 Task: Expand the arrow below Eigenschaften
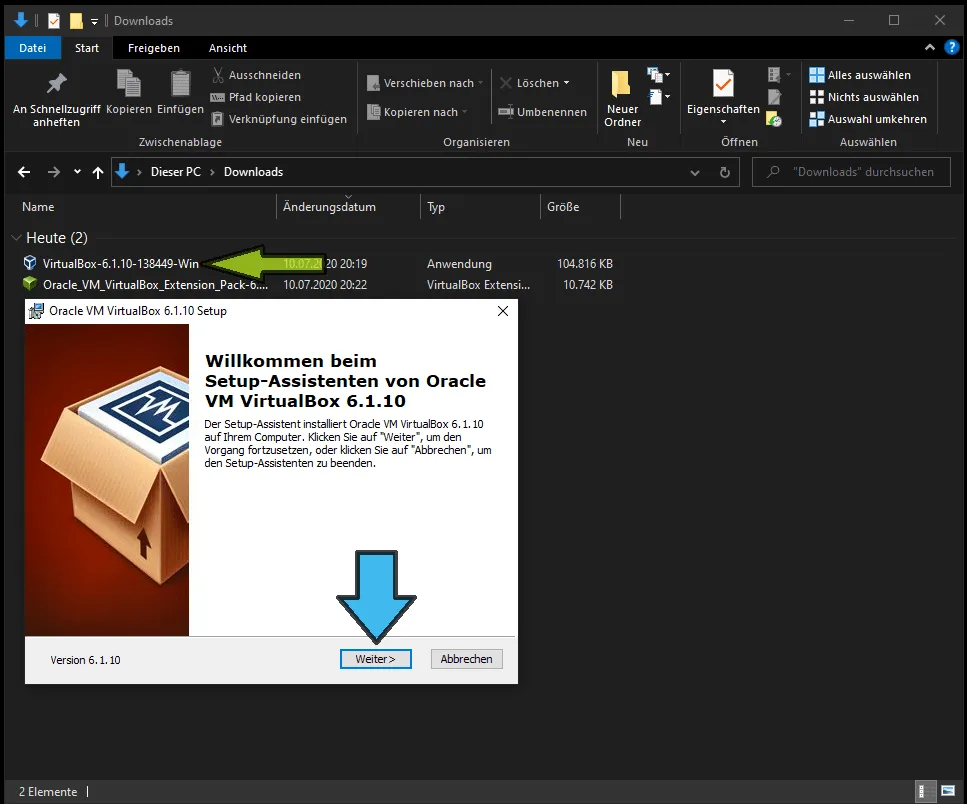pyautogui.click(x=723, y=121)
